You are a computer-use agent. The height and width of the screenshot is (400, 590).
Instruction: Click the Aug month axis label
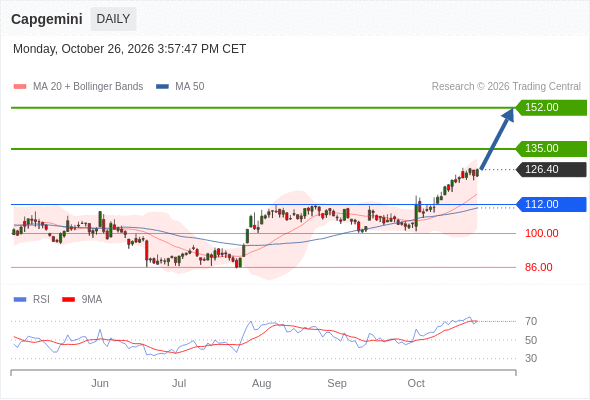[x=262, y=383]
